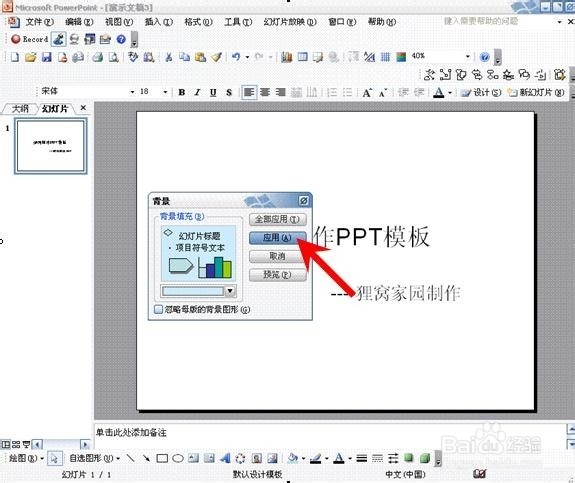Open the 视图 (View) menu
The width and height of the screenshot is (575, 483).
click(119, 22)
